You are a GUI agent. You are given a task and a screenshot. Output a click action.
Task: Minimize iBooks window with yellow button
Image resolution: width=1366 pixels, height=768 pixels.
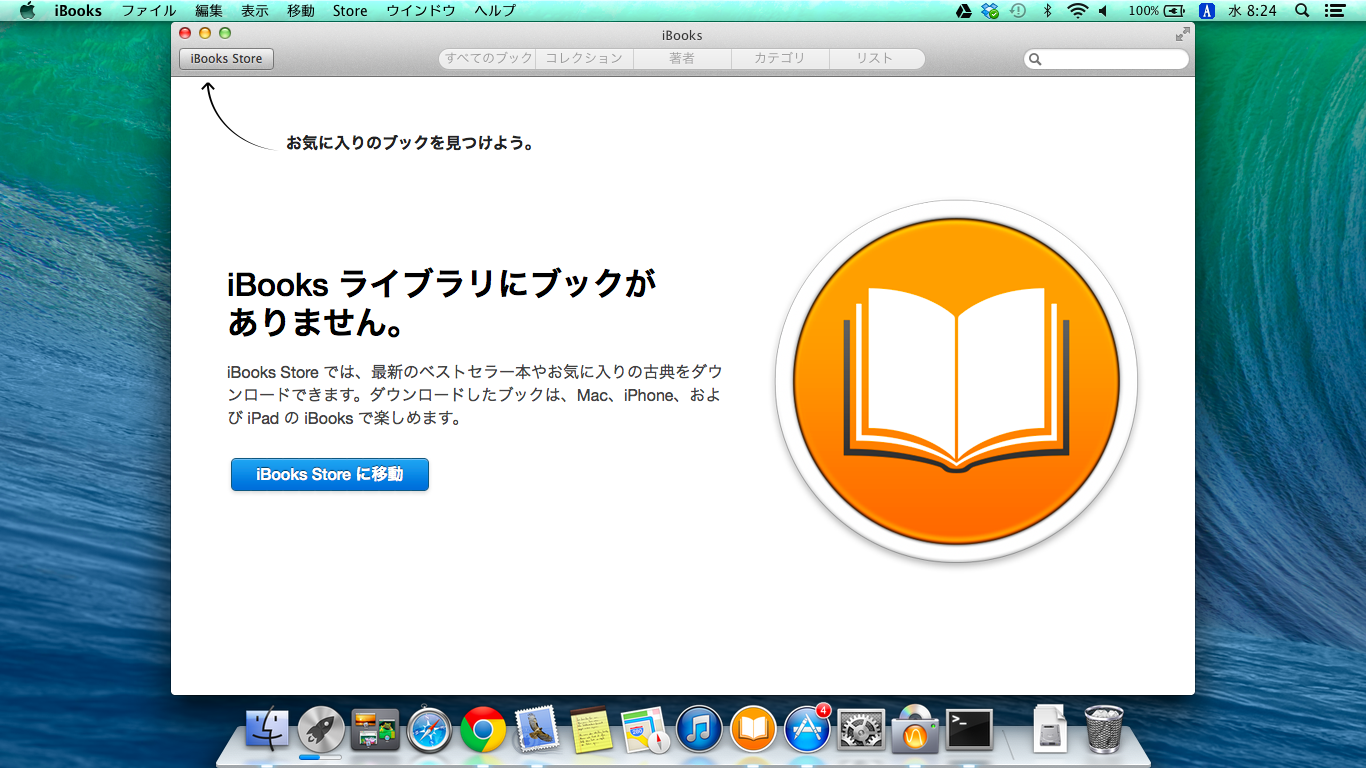coord(205,33)
